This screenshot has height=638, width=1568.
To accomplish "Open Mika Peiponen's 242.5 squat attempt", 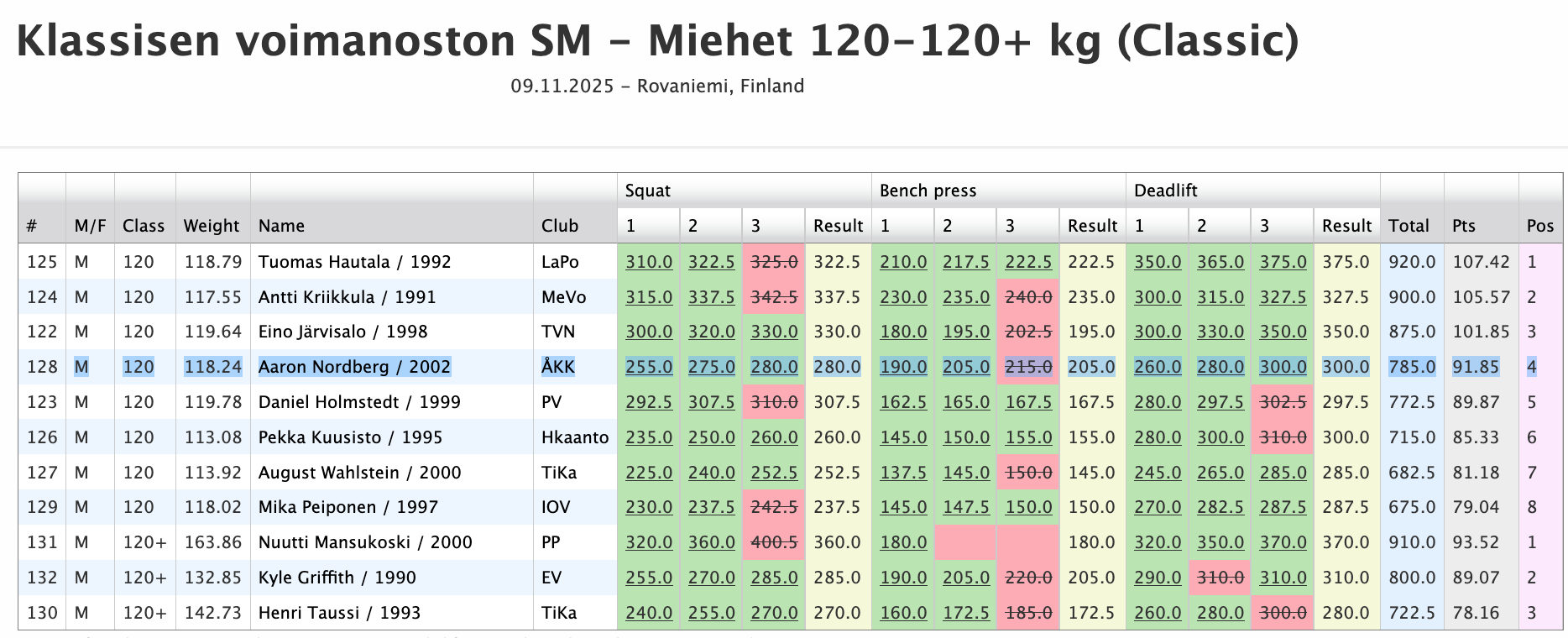I will (x=774, y=507).
